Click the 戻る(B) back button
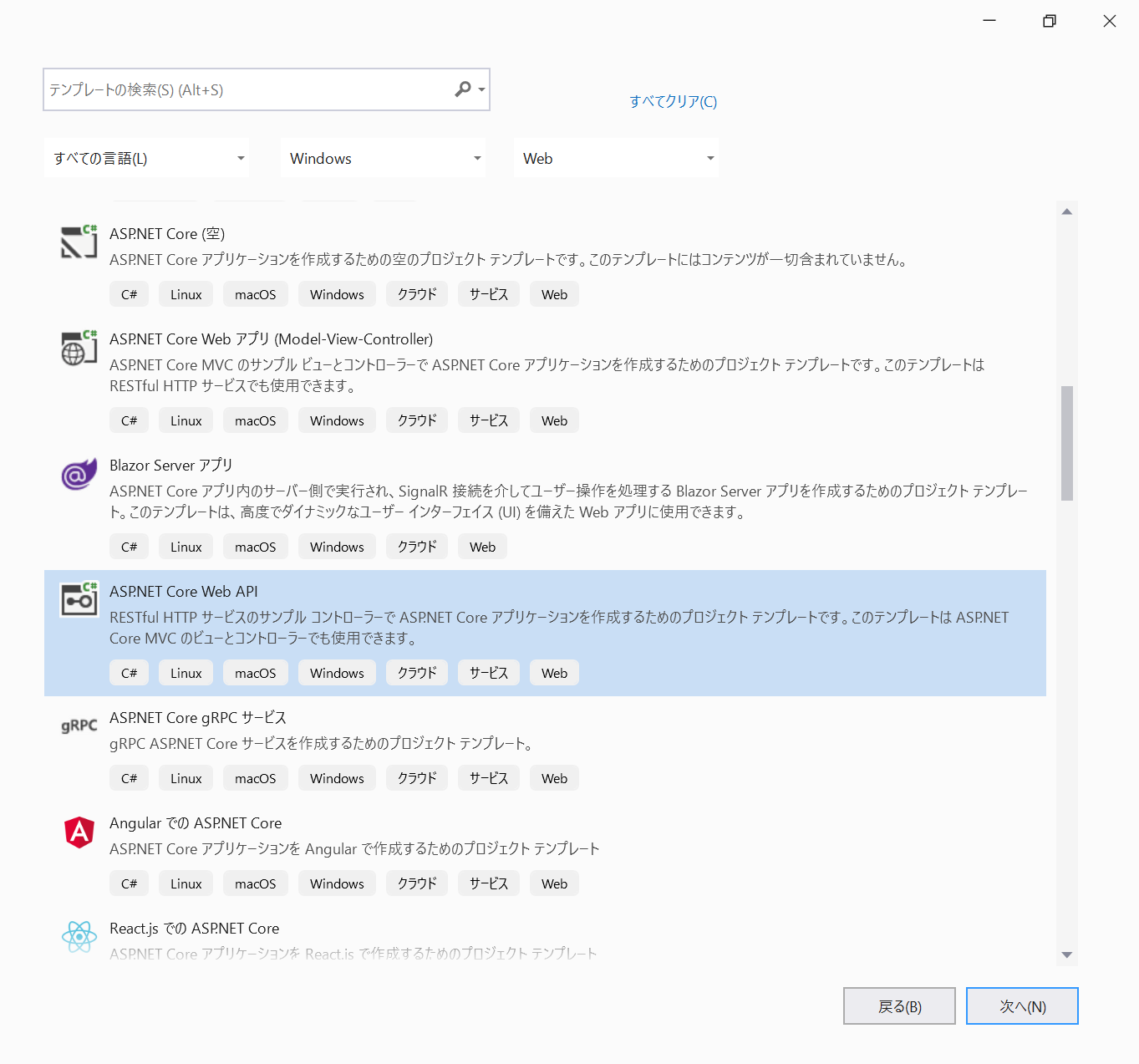 pyautogui.click(x=899, y=1006)
